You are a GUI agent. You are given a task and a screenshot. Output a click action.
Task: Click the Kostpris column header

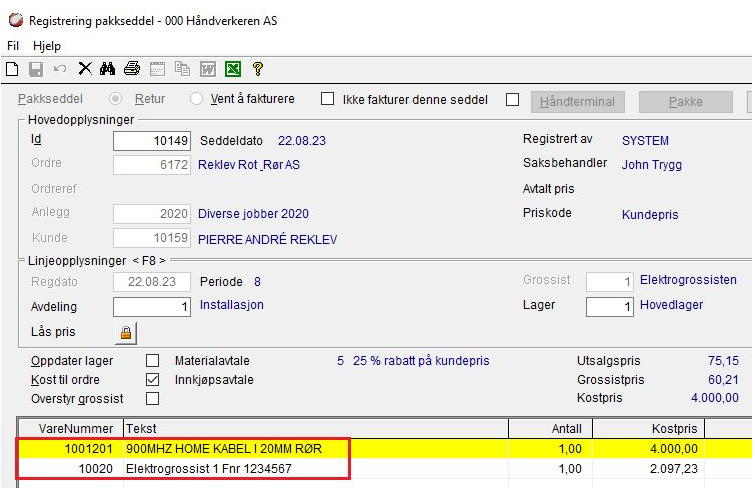648,429
